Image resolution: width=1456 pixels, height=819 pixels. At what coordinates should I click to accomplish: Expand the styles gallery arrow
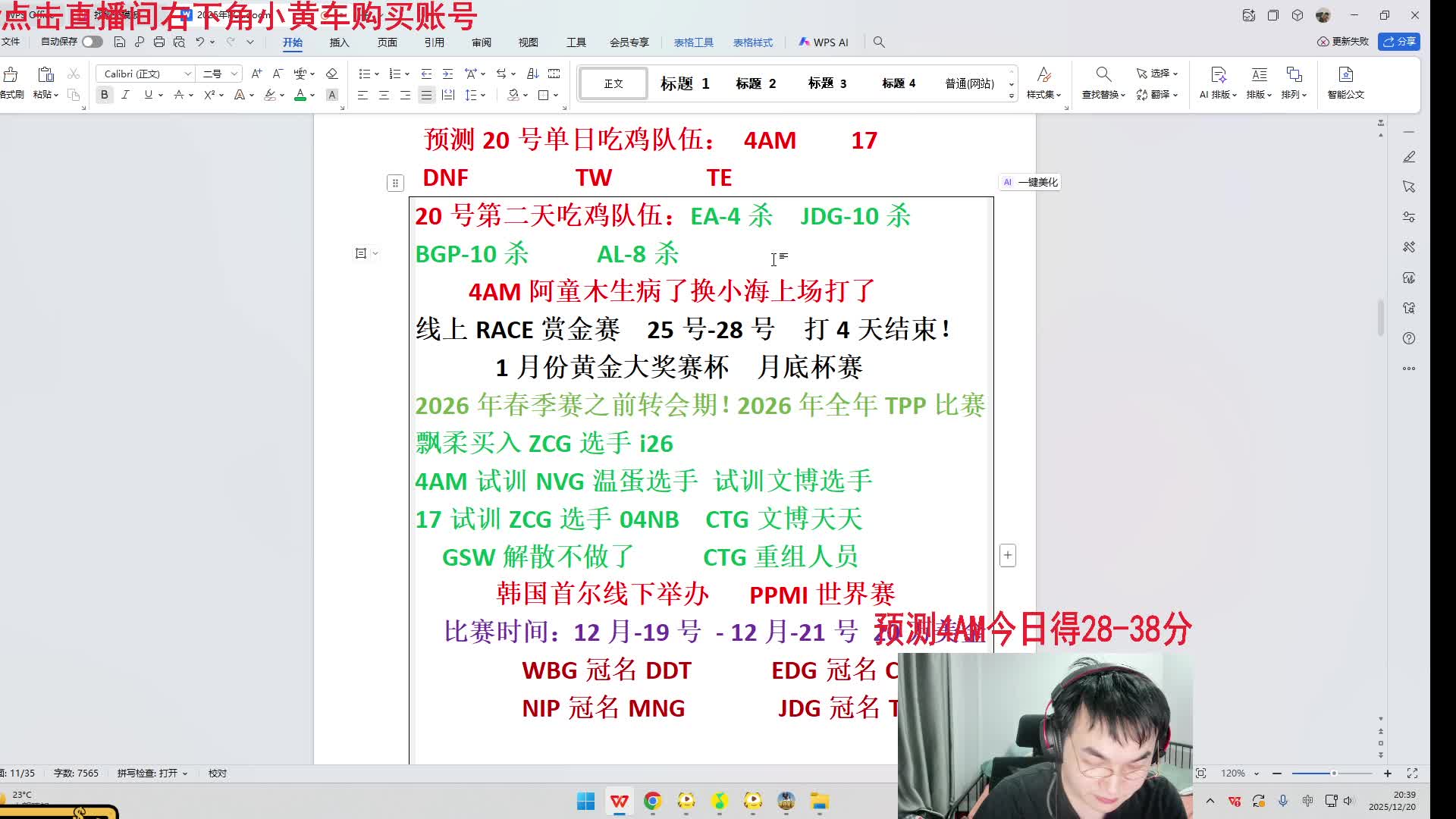tap(1012, 96)
